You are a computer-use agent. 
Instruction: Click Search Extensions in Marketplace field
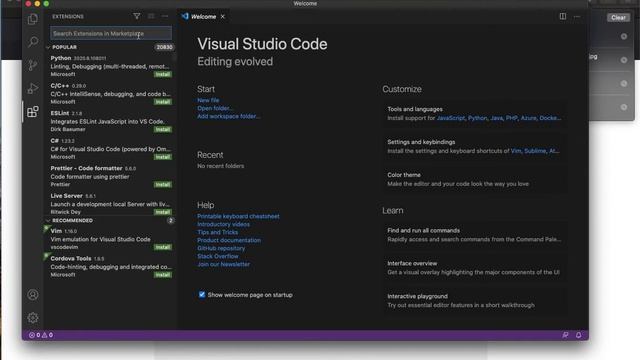click(x=111, y=33)
